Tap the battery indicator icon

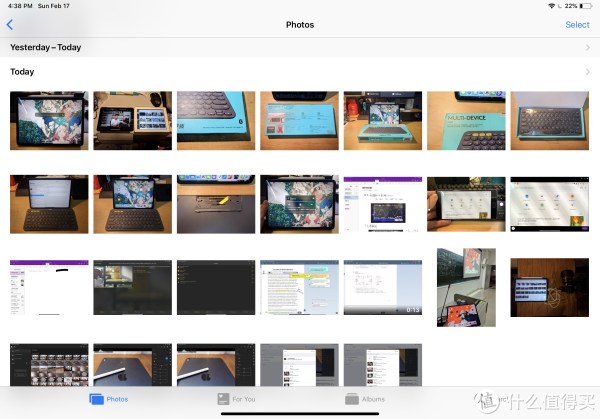coord(586,6)
